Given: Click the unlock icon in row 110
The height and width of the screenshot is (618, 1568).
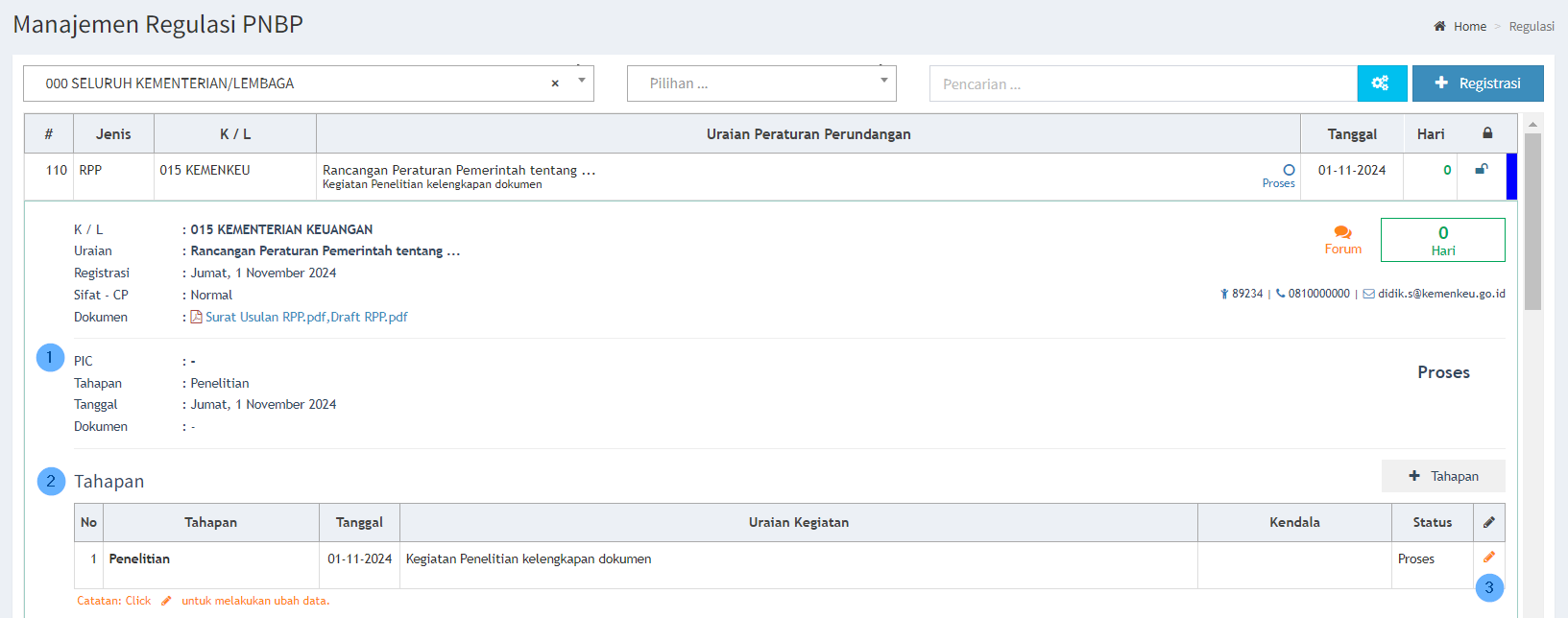Looking at the screenshot, I should pos(1482,170).
